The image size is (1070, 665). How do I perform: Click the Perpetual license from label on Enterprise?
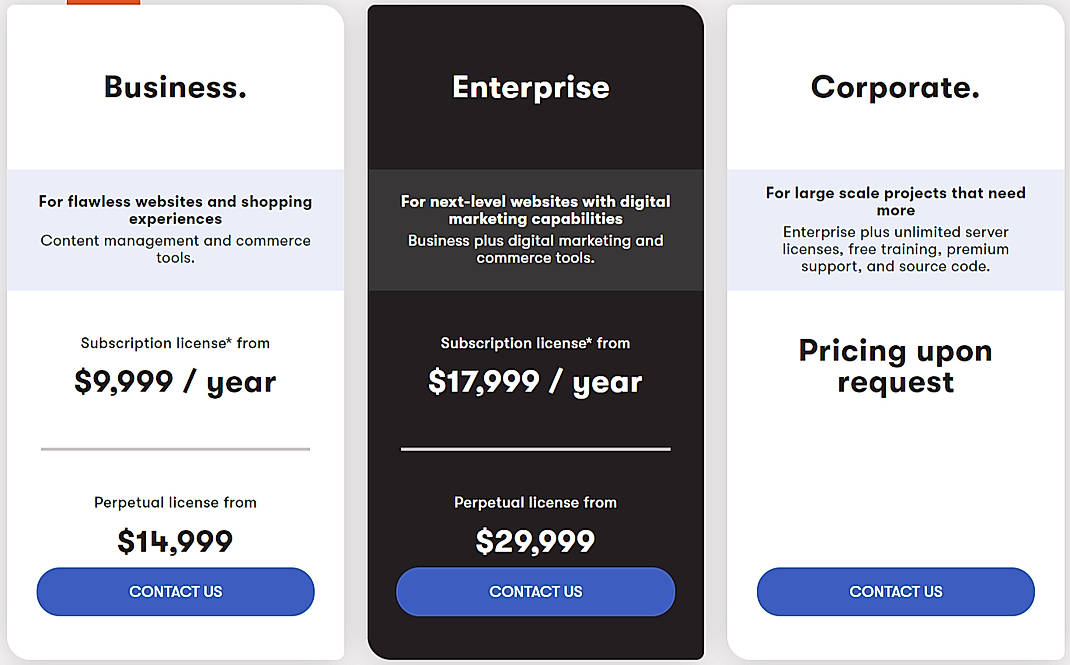(x=535, y=503)
